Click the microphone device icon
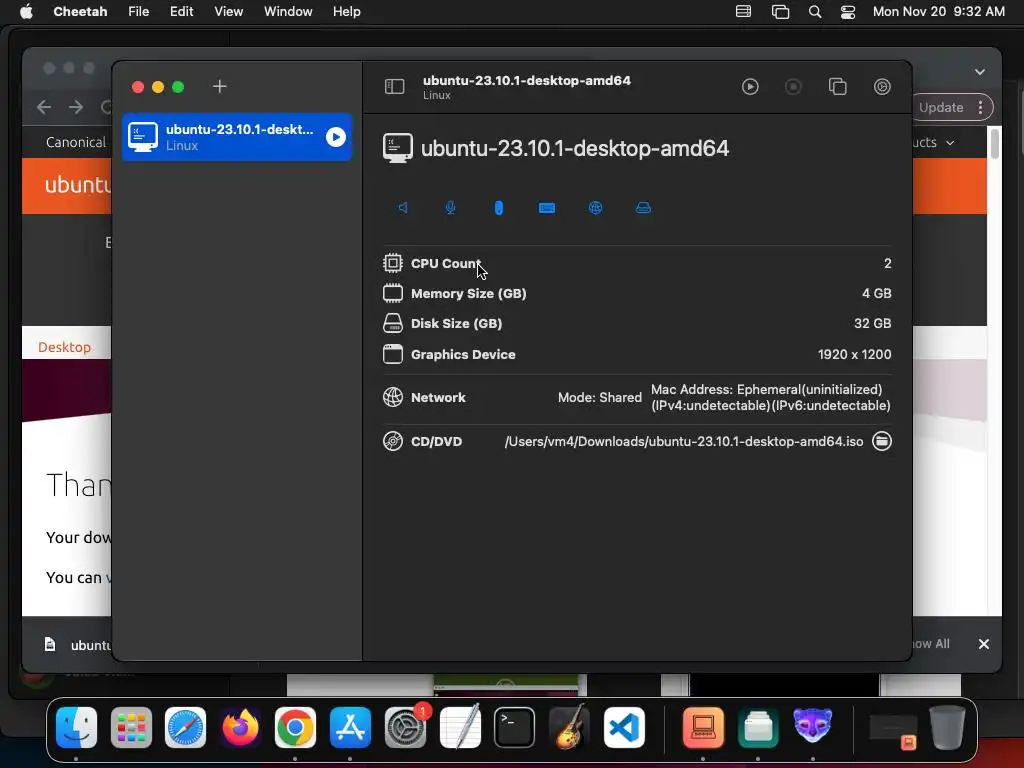 (x=451, y=208)
